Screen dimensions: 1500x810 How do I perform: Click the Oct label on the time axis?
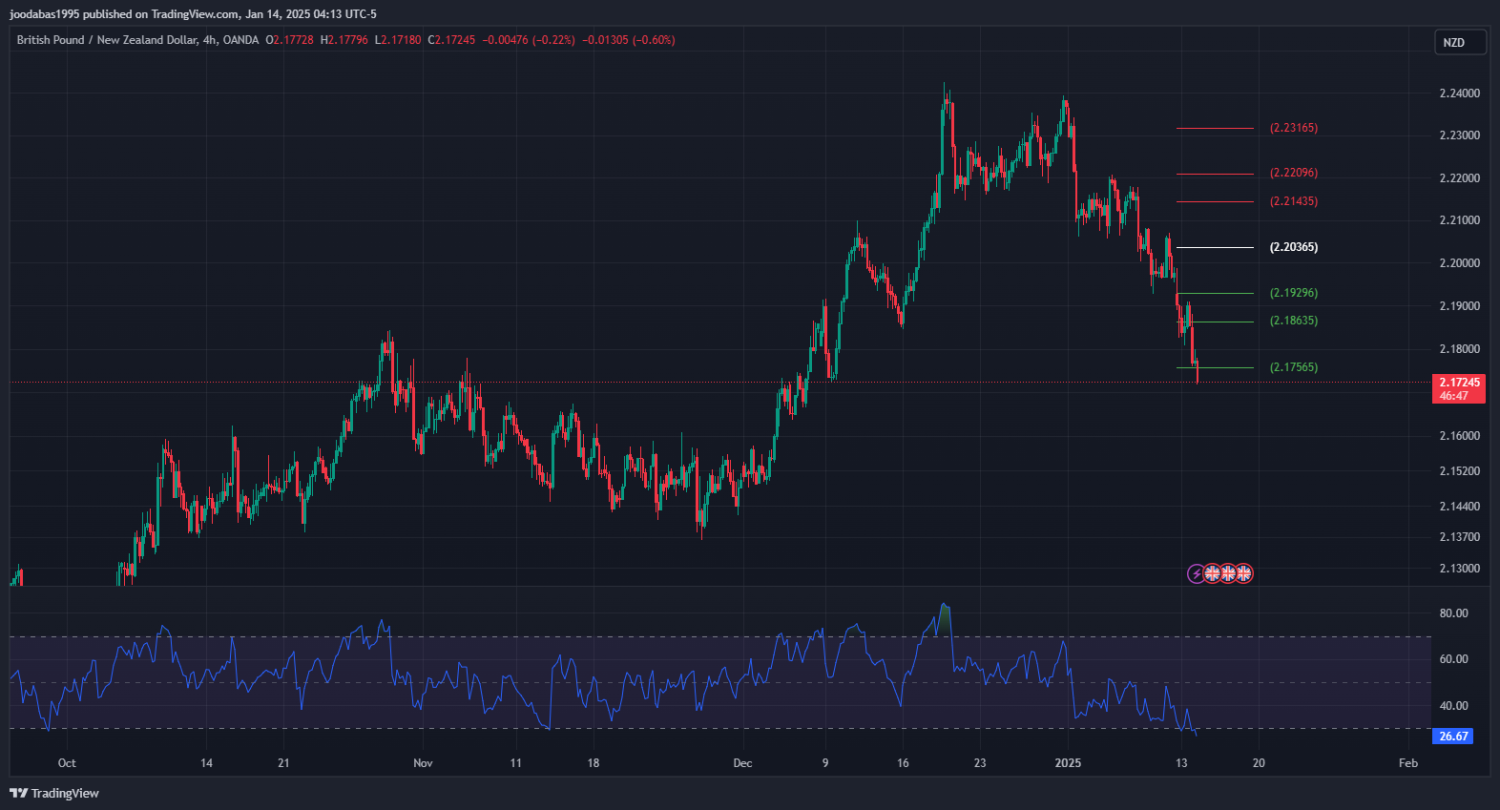click(67, 763)
